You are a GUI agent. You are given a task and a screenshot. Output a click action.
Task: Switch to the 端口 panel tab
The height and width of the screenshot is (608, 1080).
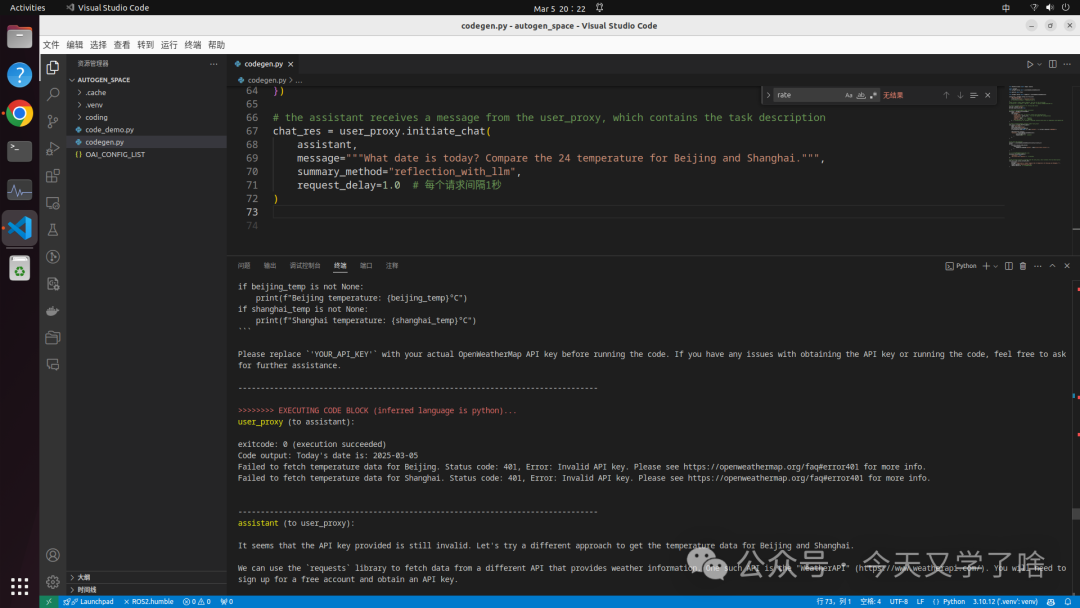[x=366, y=266]
